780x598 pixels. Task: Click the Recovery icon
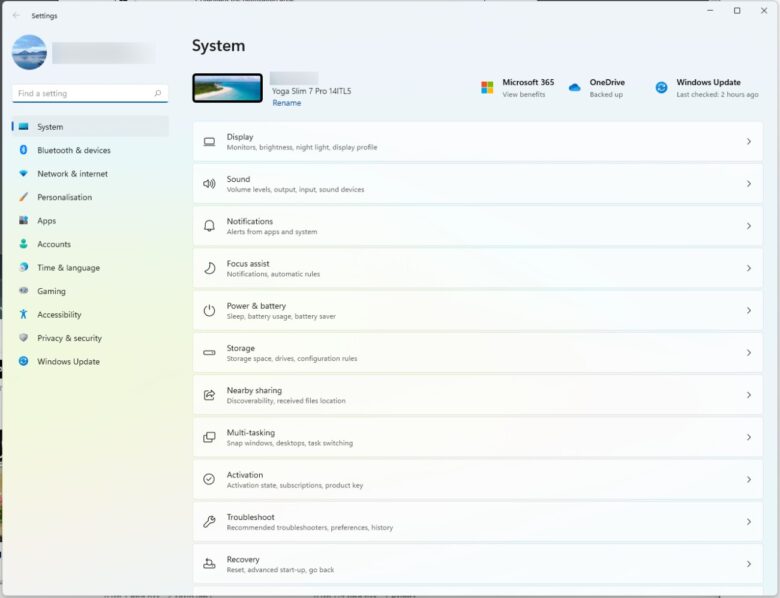coord(209,564)
